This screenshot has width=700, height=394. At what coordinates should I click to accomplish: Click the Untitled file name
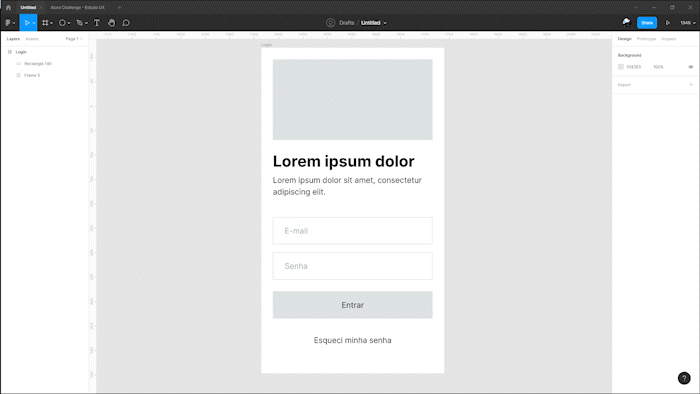[371, 23]
